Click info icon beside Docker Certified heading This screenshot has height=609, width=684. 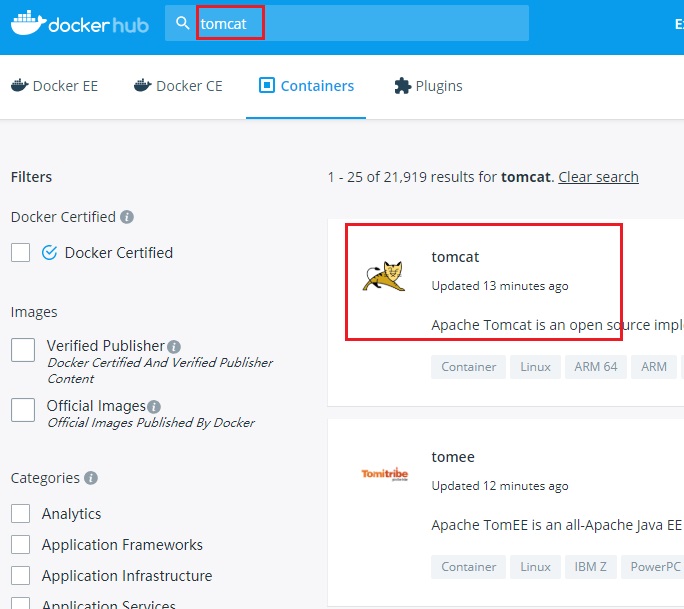tap(127, 217)
